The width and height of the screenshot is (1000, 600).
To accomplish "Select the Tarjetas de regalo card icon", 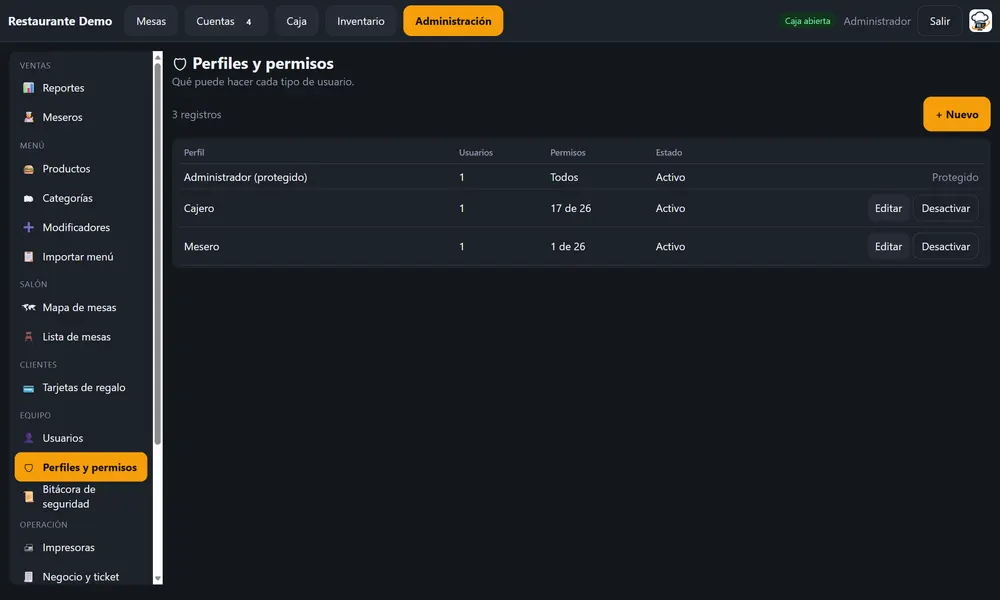I will click(x=28, y=388).
